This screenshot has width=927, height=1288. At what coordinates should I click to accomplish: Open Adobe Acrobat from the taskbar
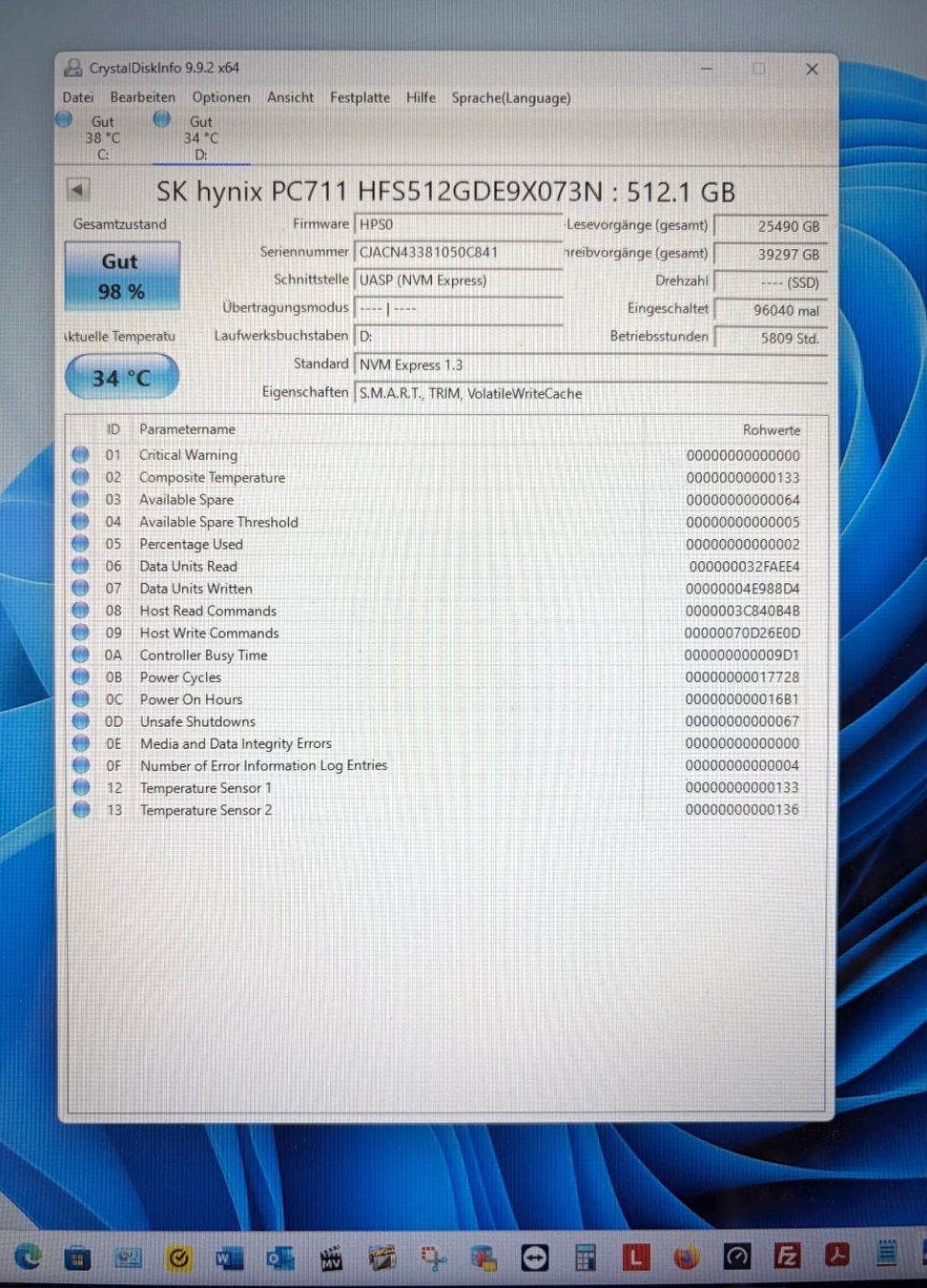(837, 1256)
